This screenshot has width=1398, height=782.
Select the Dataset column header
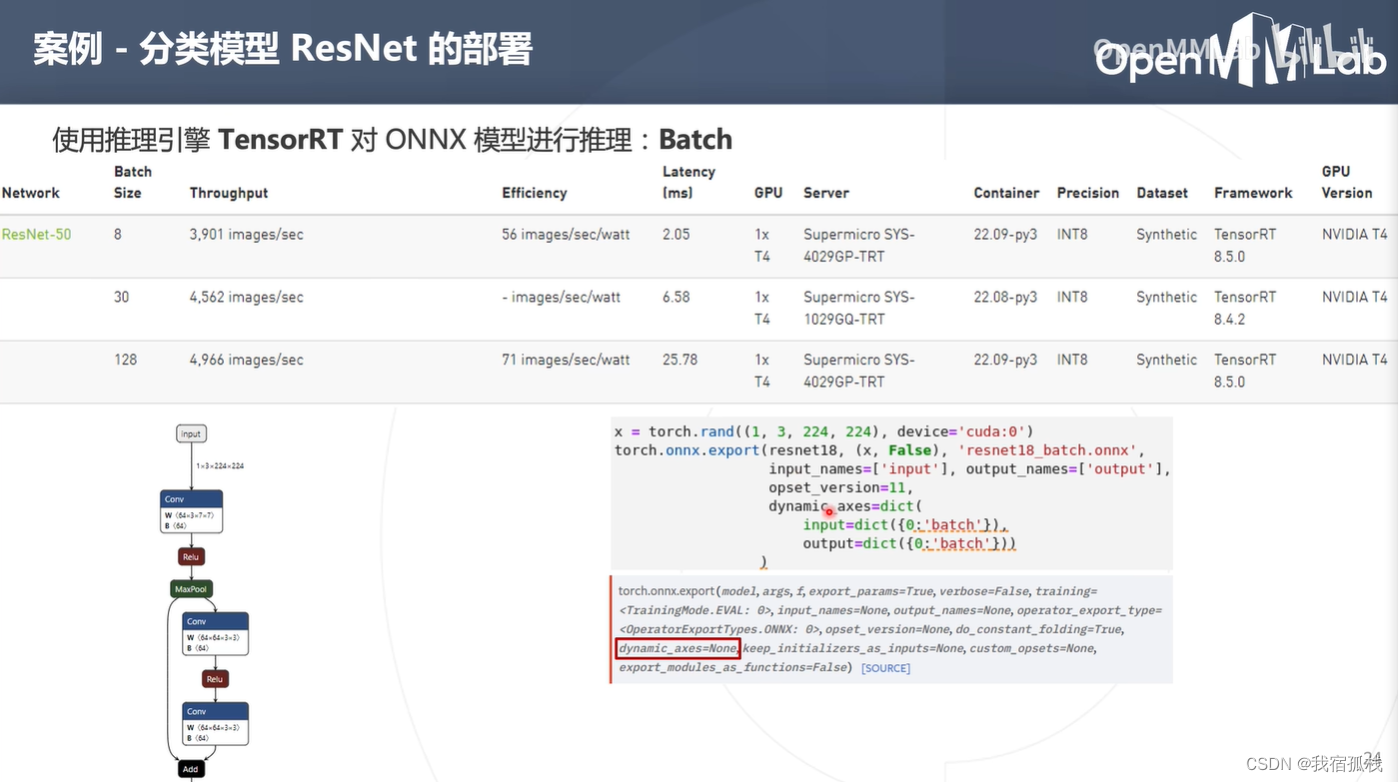1162,193
